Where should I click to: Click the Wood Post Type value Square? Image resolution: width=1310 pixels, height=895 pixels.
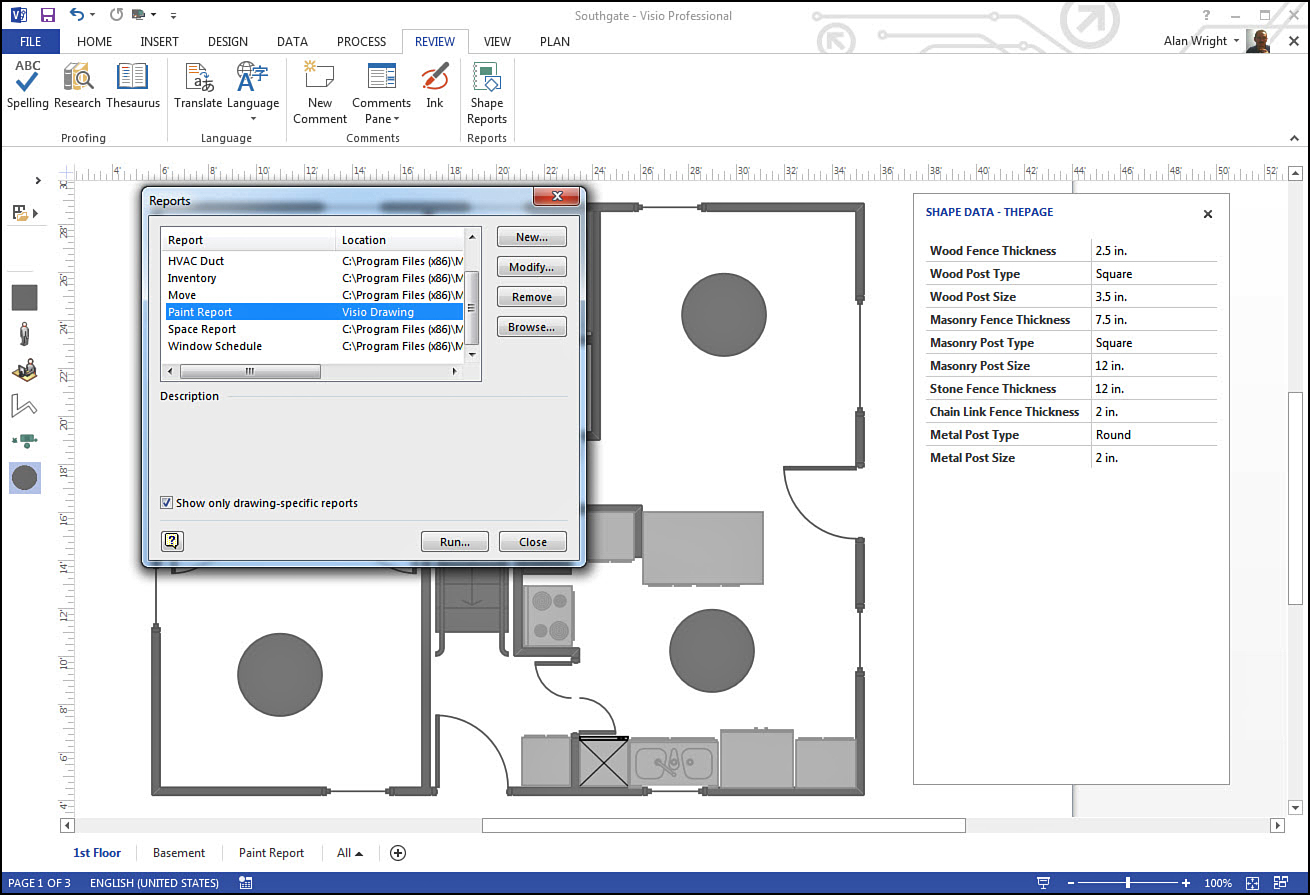pyautogui.click(x=1114, y=274)
